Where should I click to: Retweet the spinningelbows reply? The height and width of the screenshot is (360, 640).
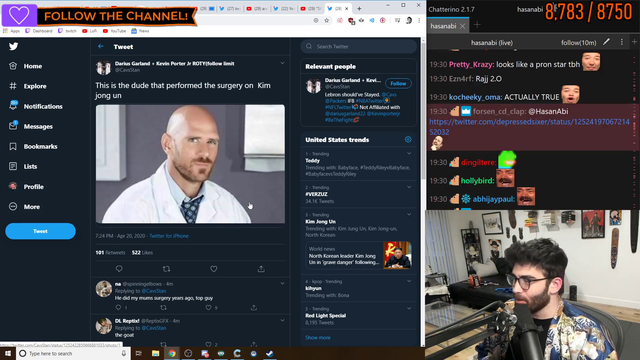click(163, 307)
